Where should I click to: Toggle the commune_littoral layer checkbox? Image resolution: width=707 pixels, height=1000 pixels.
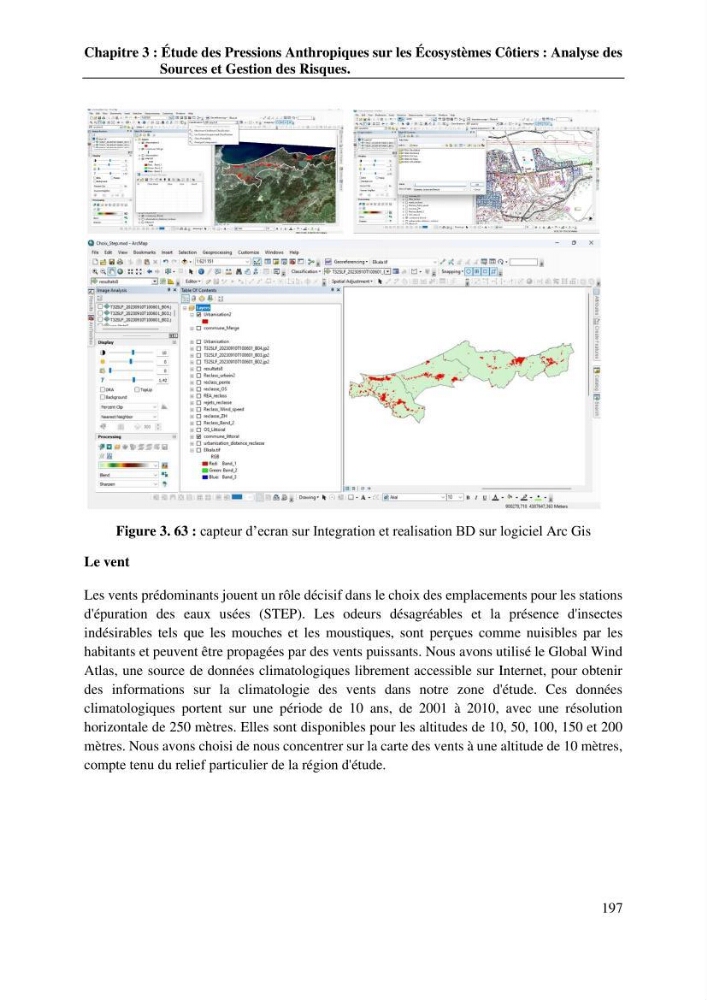pyautogui.click(x=198, y=437)
